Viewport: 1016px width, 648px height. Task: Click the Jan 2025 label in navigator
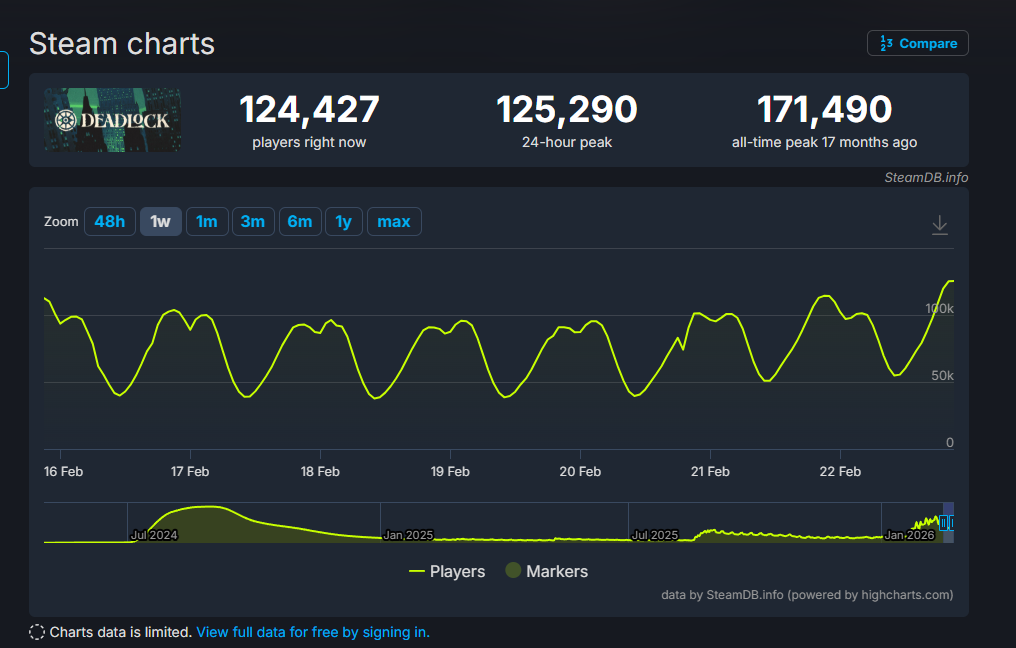(x=408, y=535)
